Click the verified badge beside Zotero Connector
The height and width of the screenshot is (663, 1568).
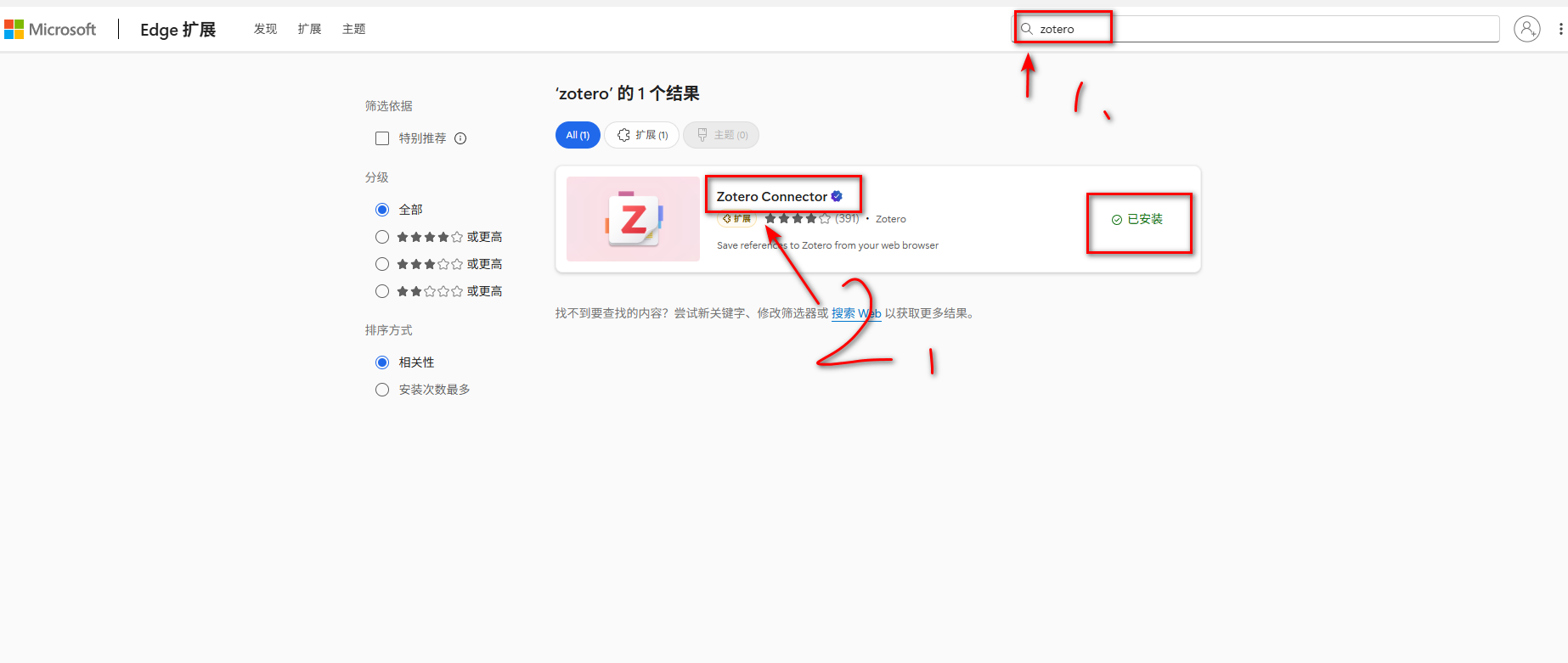point(837,196)
